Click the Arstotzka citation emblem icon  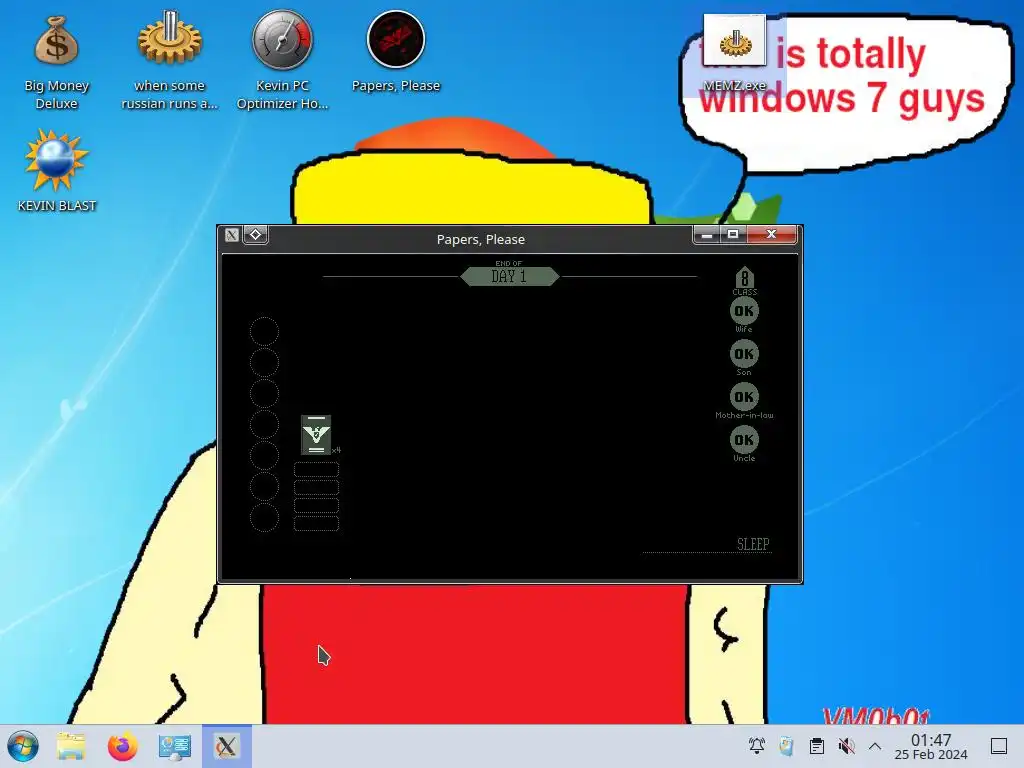(316, 434)
